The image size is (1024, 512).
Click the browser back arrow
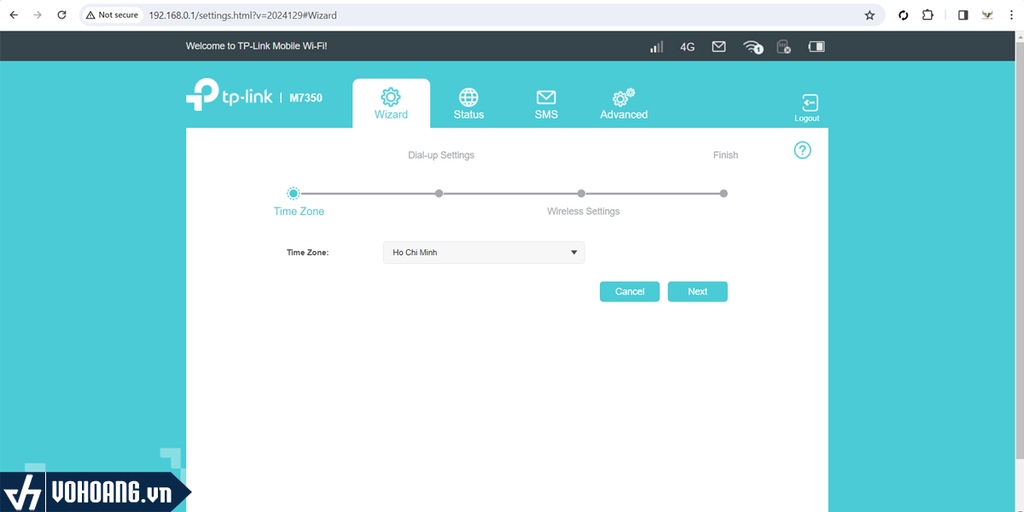point(14,15)
